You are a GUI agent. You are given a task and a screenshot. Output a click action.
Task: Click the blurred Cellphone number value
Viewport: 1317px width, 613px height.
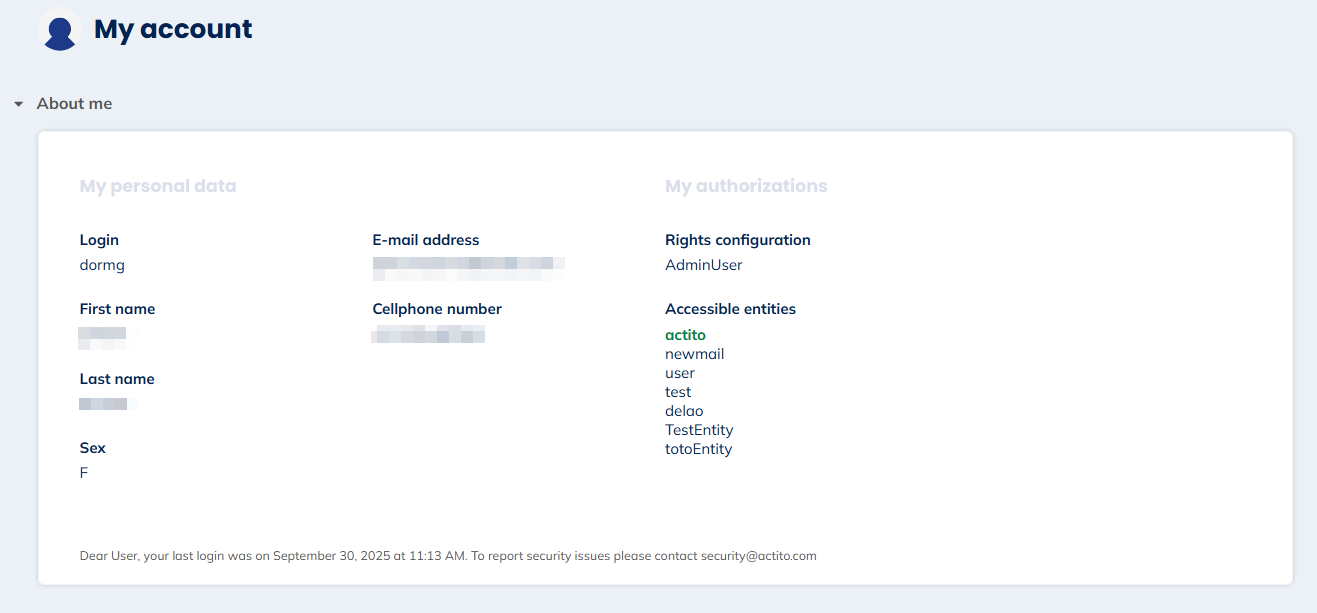[x=428, y=334]
